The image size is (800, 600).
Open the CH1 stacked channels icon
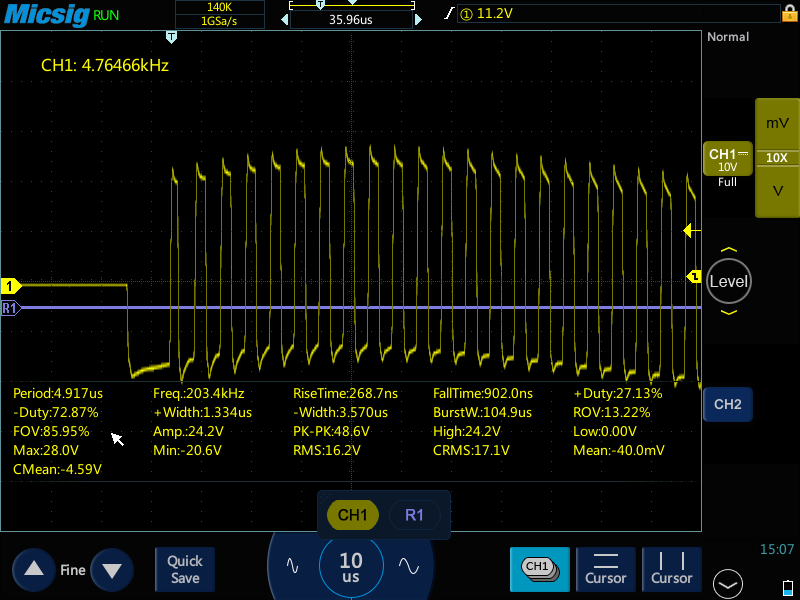(x=540, y=569)
